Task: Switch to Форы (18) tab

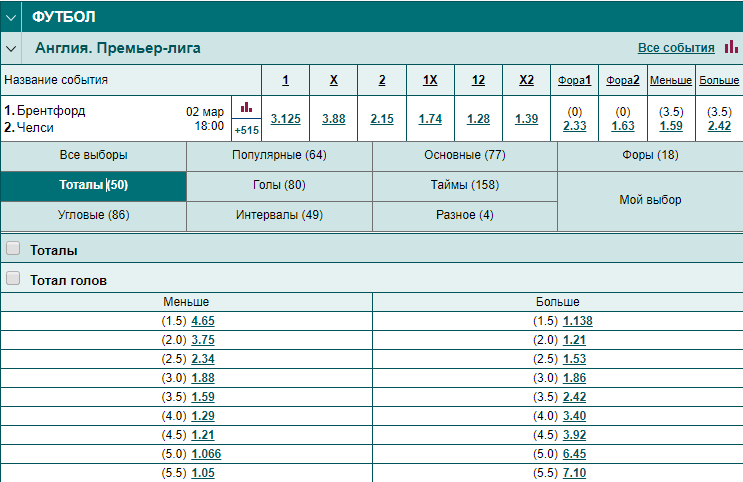Action: coord(650,155)
